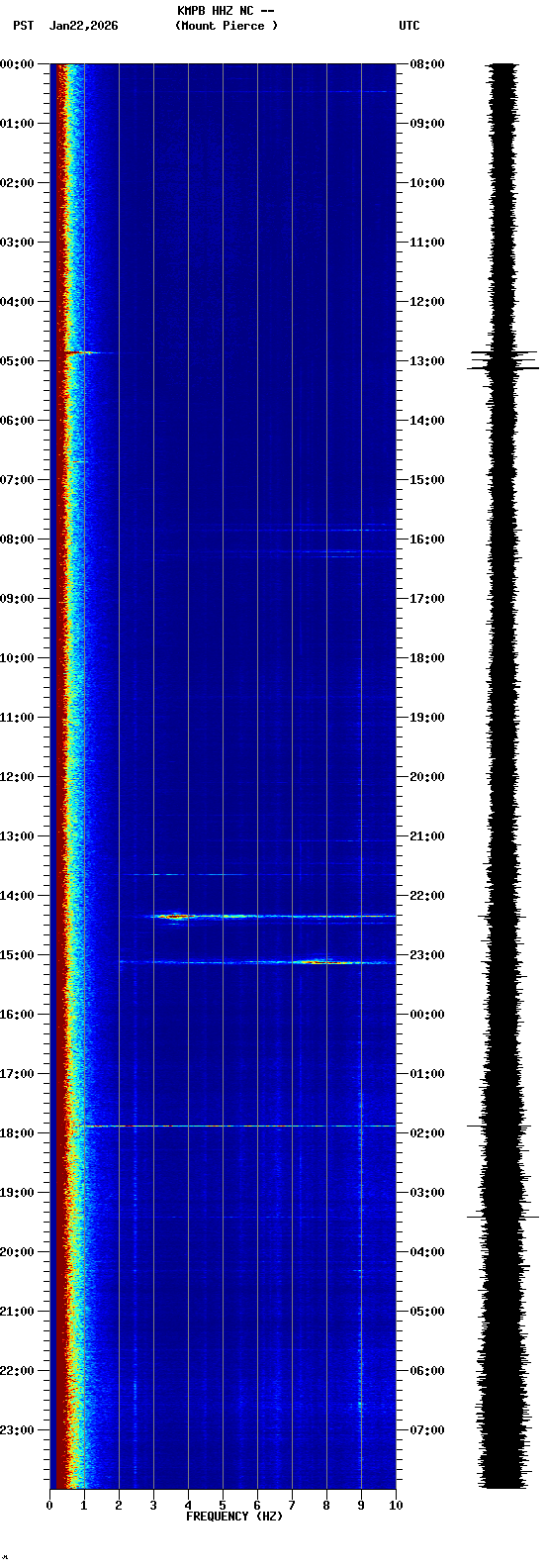Viewport: 546px width, 1568px height.
Task: Click the PST timezone label
Action: pos(23,26)
